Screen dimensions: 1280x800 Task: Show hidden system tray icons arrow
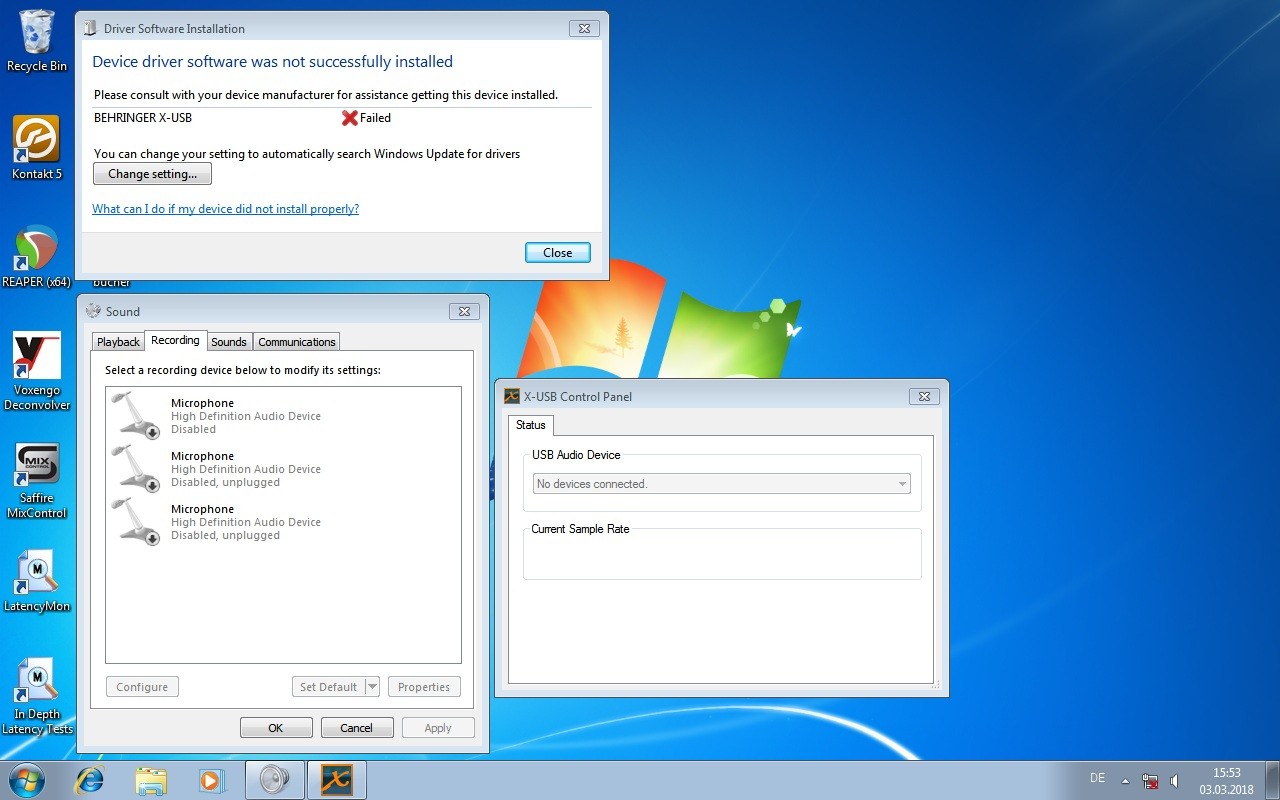(1125, 780)
